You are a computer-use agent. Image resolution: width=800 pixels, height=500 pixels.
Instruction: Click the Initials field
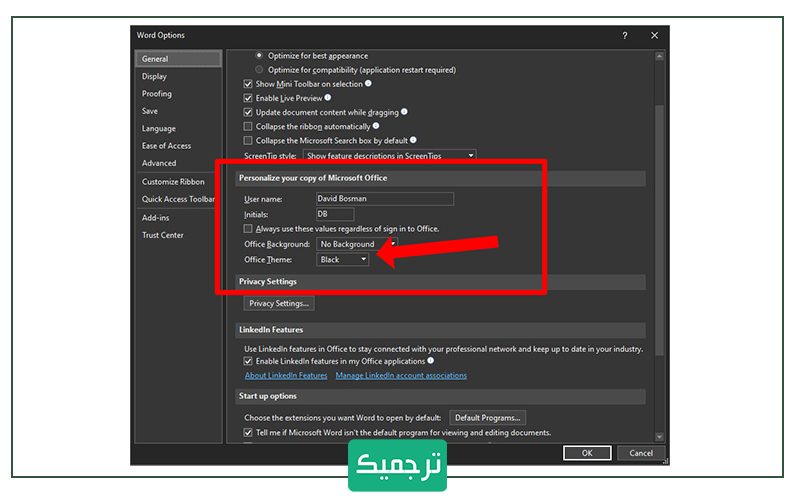click(x=335, y=214)
